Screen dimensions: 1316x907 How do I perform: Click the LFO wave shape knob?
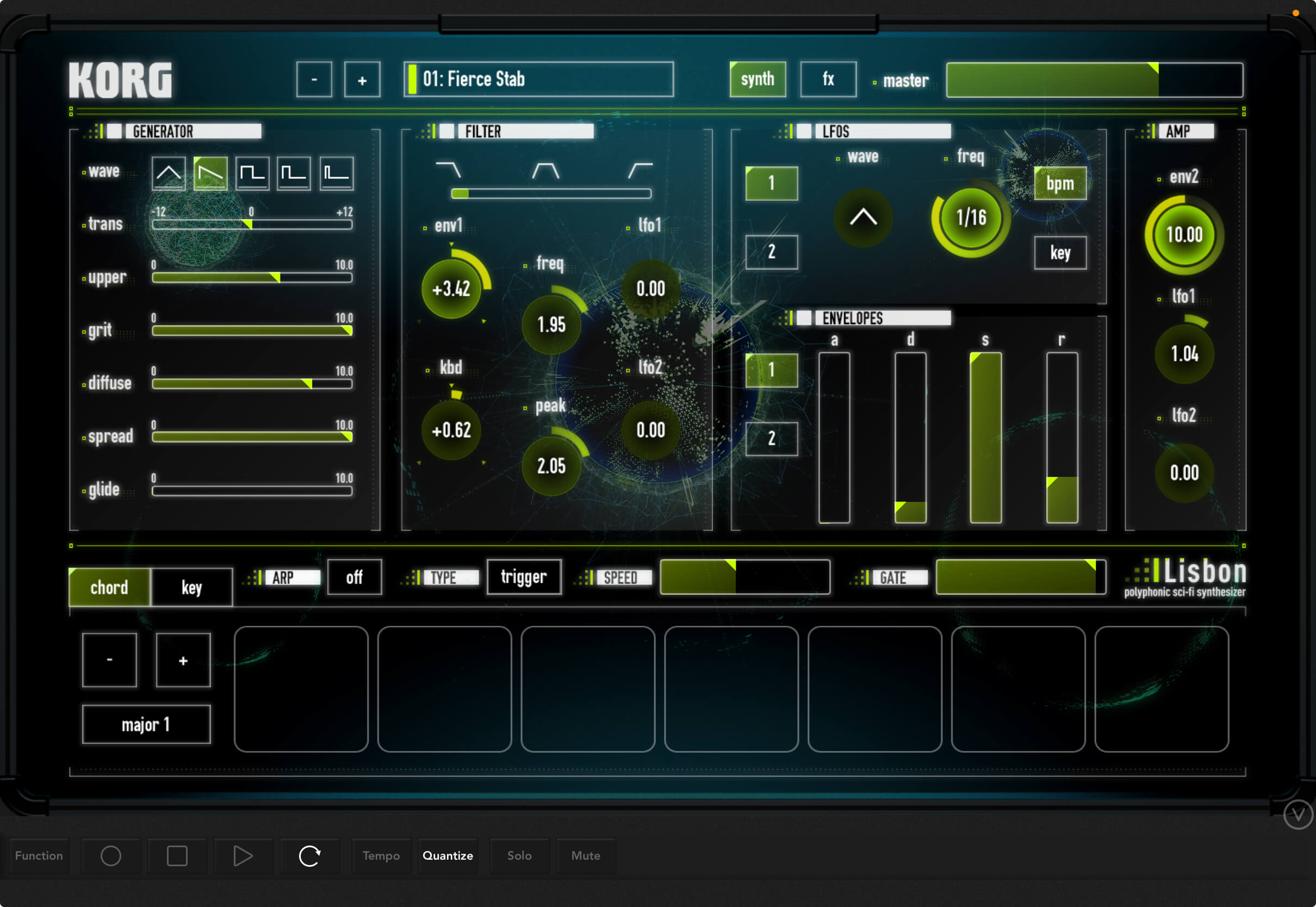point(862,218)
